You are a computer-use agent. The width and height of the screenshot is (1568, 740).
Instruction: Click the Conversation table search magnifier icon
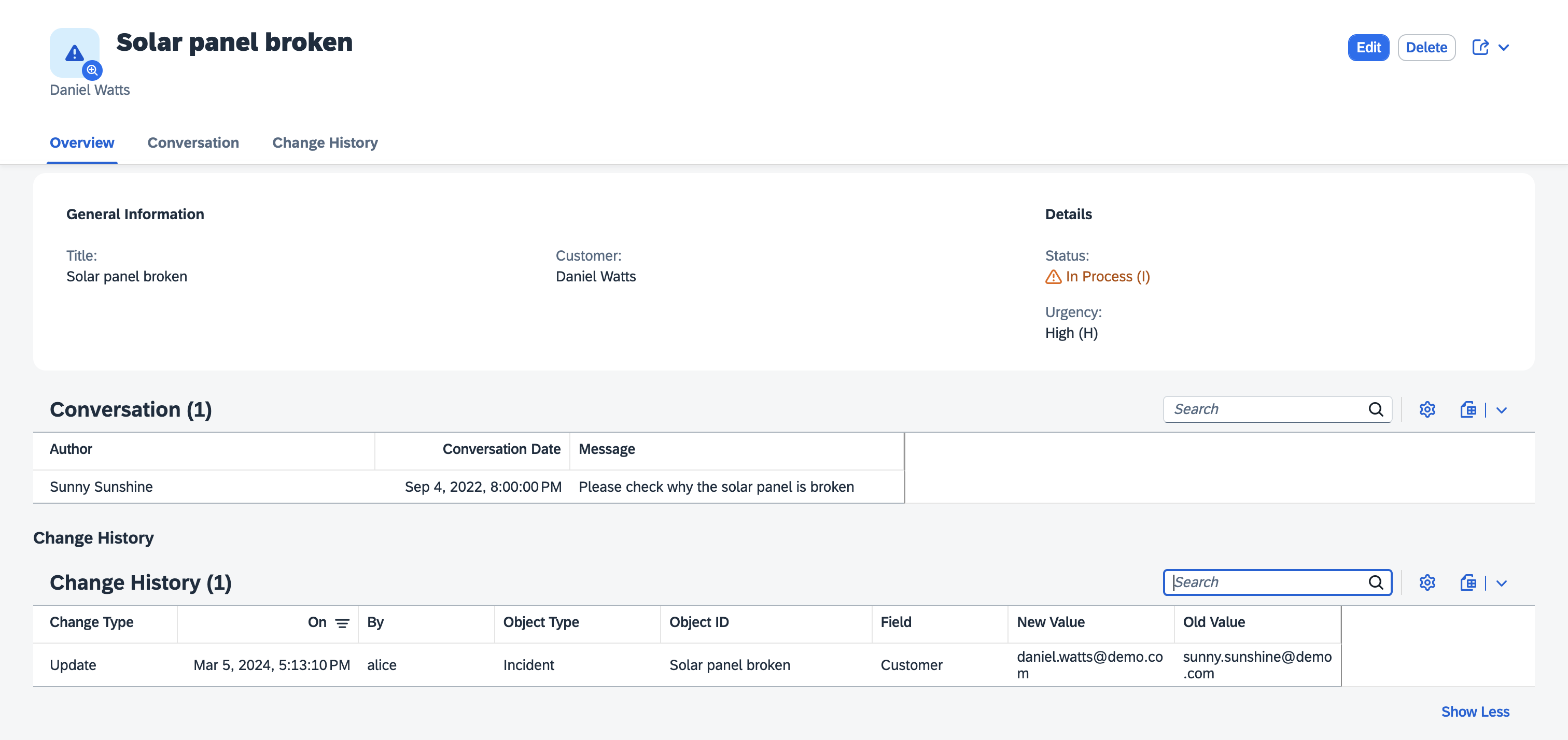pos(1376,409)
